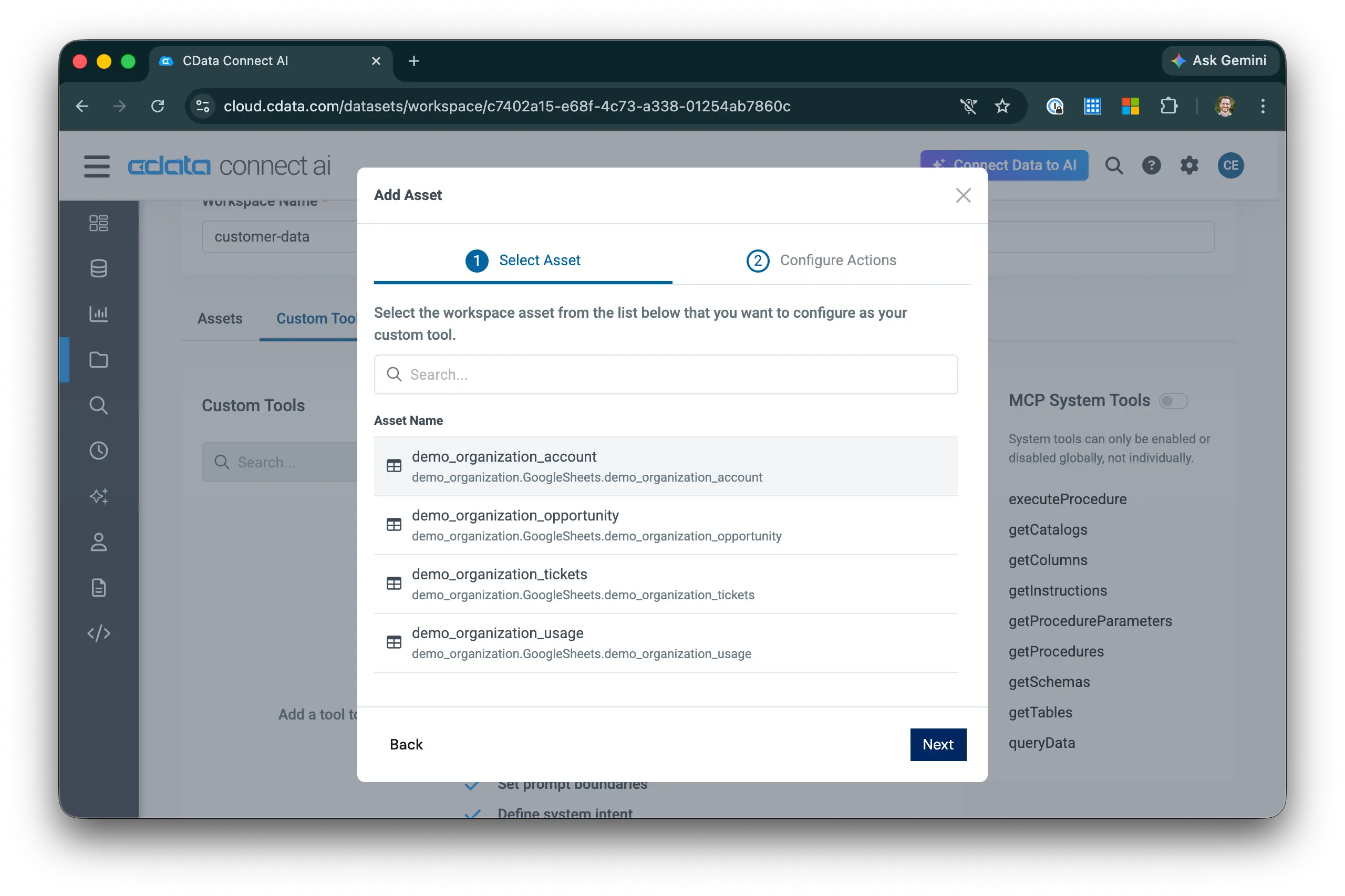Toggle the MCP System Tools switch
This screenshot has width=1345, height=896.
tap(1174, 401)
